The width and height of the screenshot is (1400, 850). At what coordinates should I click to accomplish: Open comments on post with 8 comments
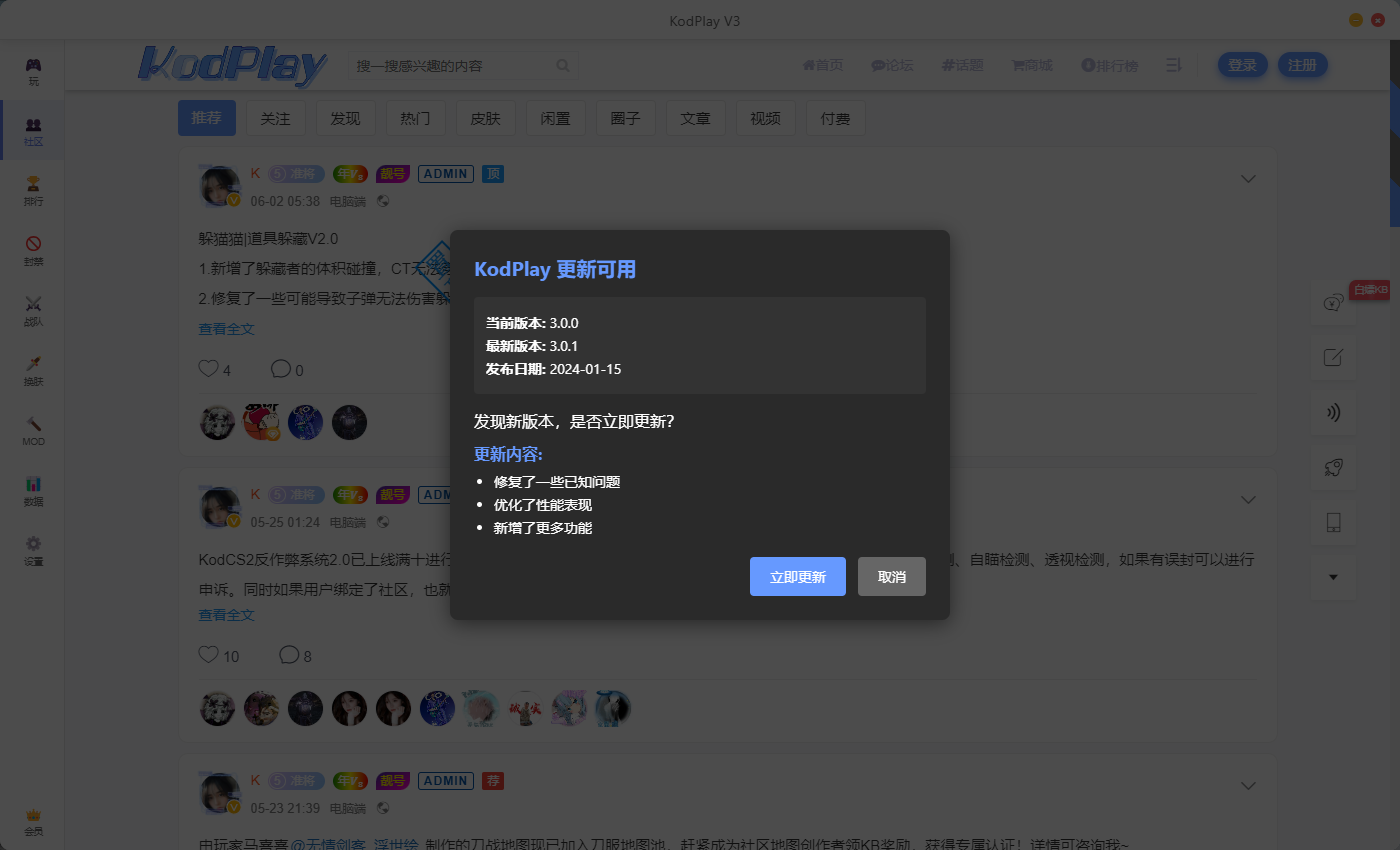click(x=289, y=655)
